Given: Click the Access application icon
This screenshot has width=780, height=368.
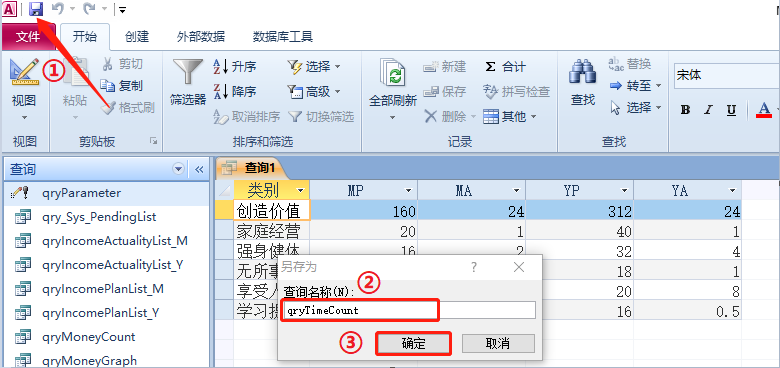Looking at the screenshot, I should coord(10,8).
